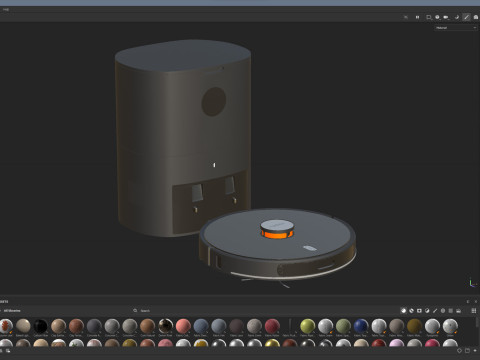Filter assets by textures icon

(451, 311)
